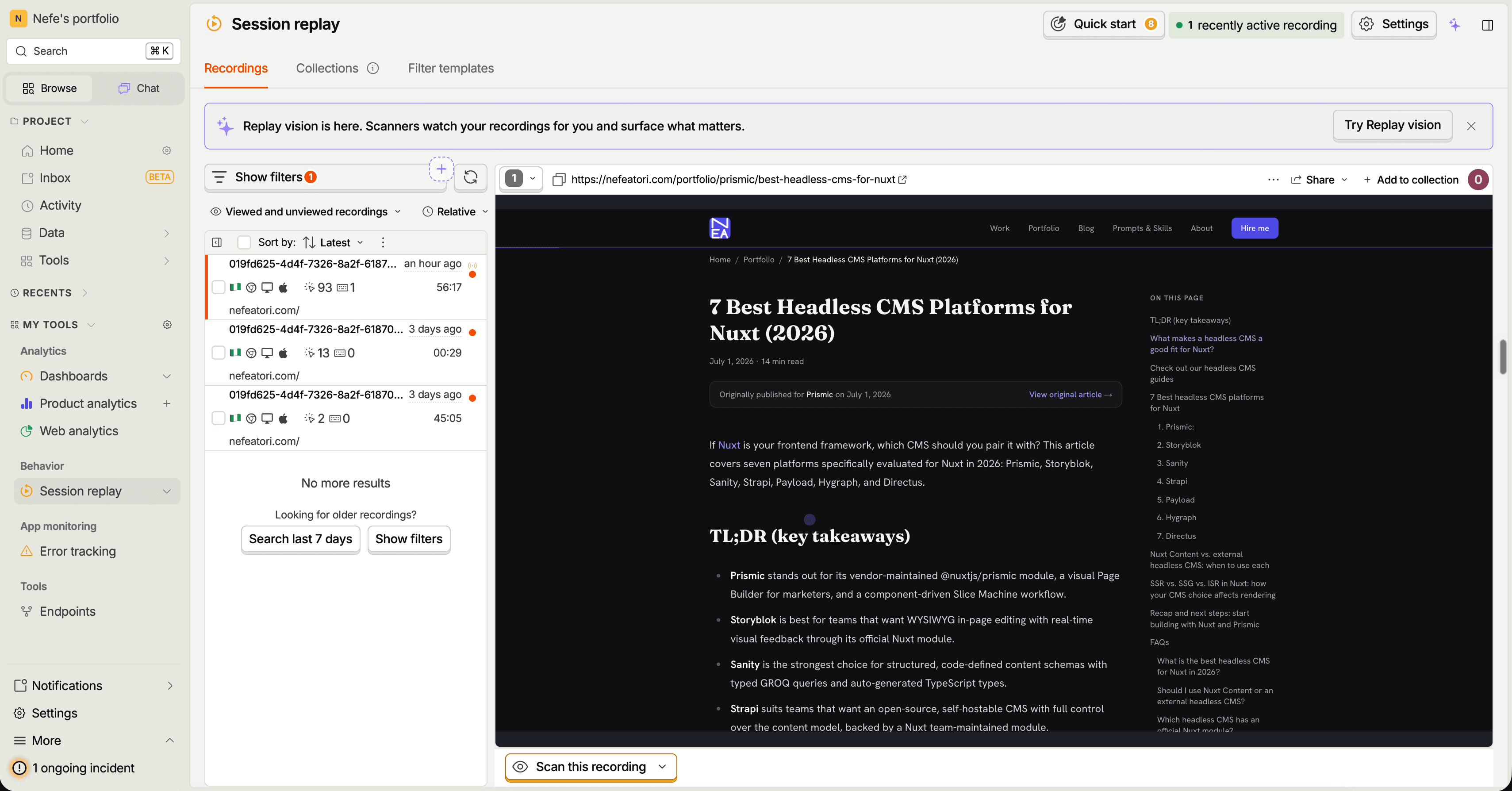The width and height of the screenshot is (1512, 791).
Task: Open the Show filters bar
Action: click(325, 177)
